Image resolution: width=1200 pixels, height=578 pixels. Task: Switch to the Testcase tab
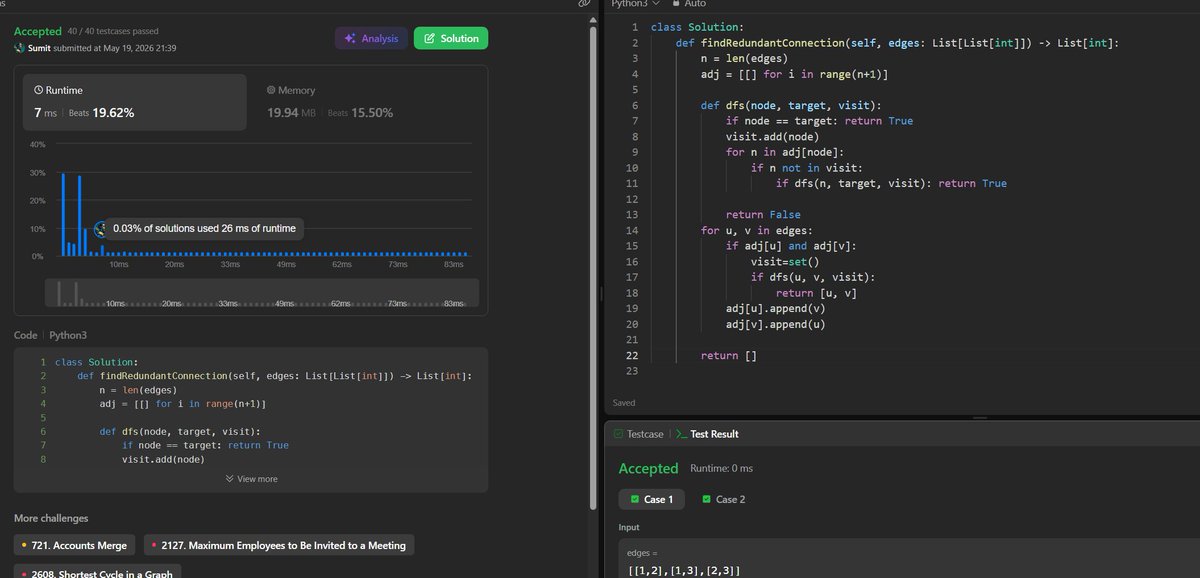pyautogui.click(x=637, y=434)
